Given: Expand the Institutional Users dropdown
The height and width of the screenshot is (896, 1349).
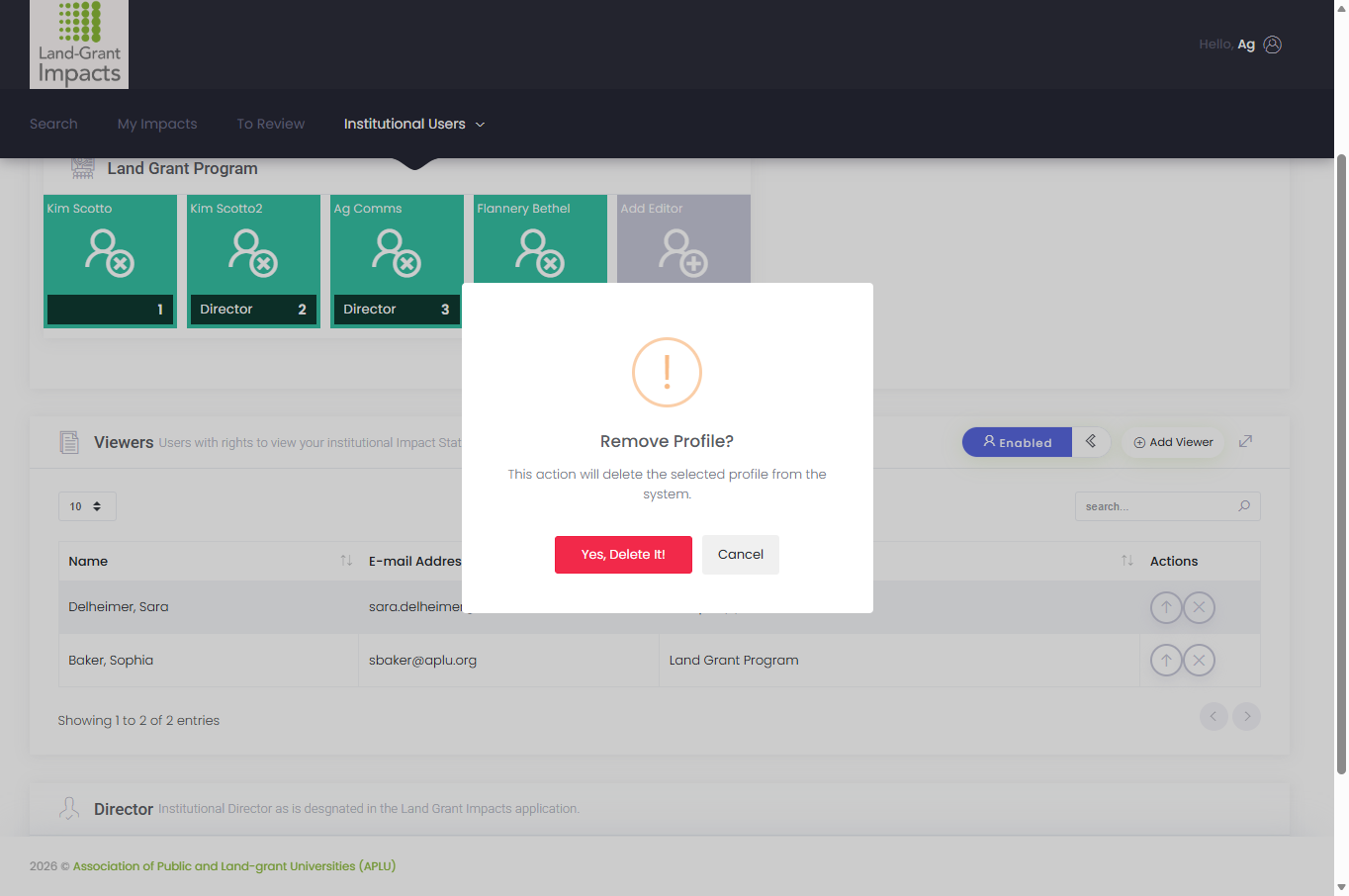Looking at the screenshot, I should (x=414, y=124).
